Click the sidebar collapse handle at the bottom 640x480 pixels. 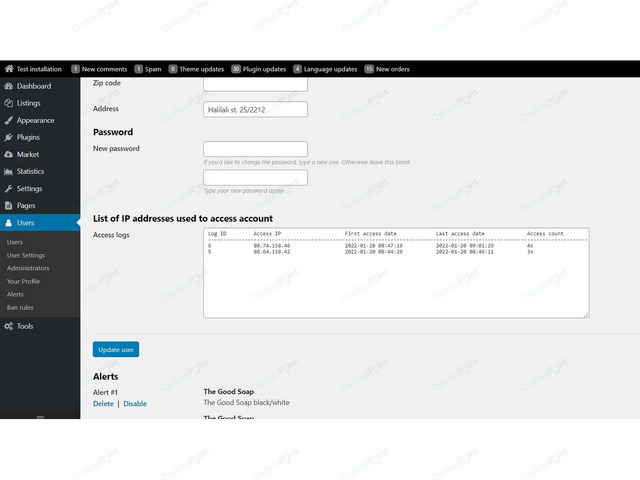tap(40, 417)
